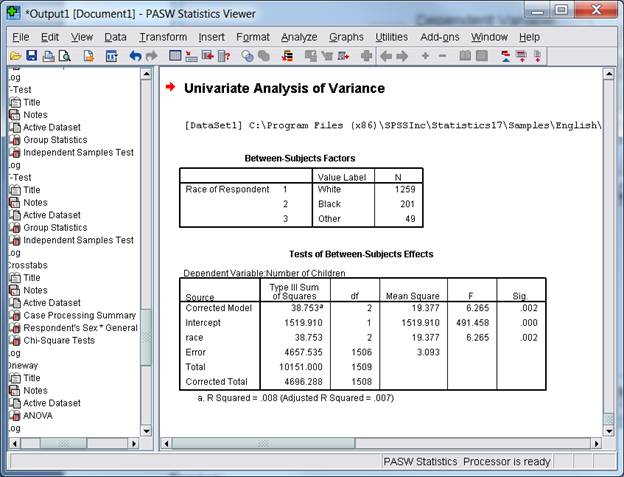Open the Graphs menu
624x477 pixels.
point(346,37)
